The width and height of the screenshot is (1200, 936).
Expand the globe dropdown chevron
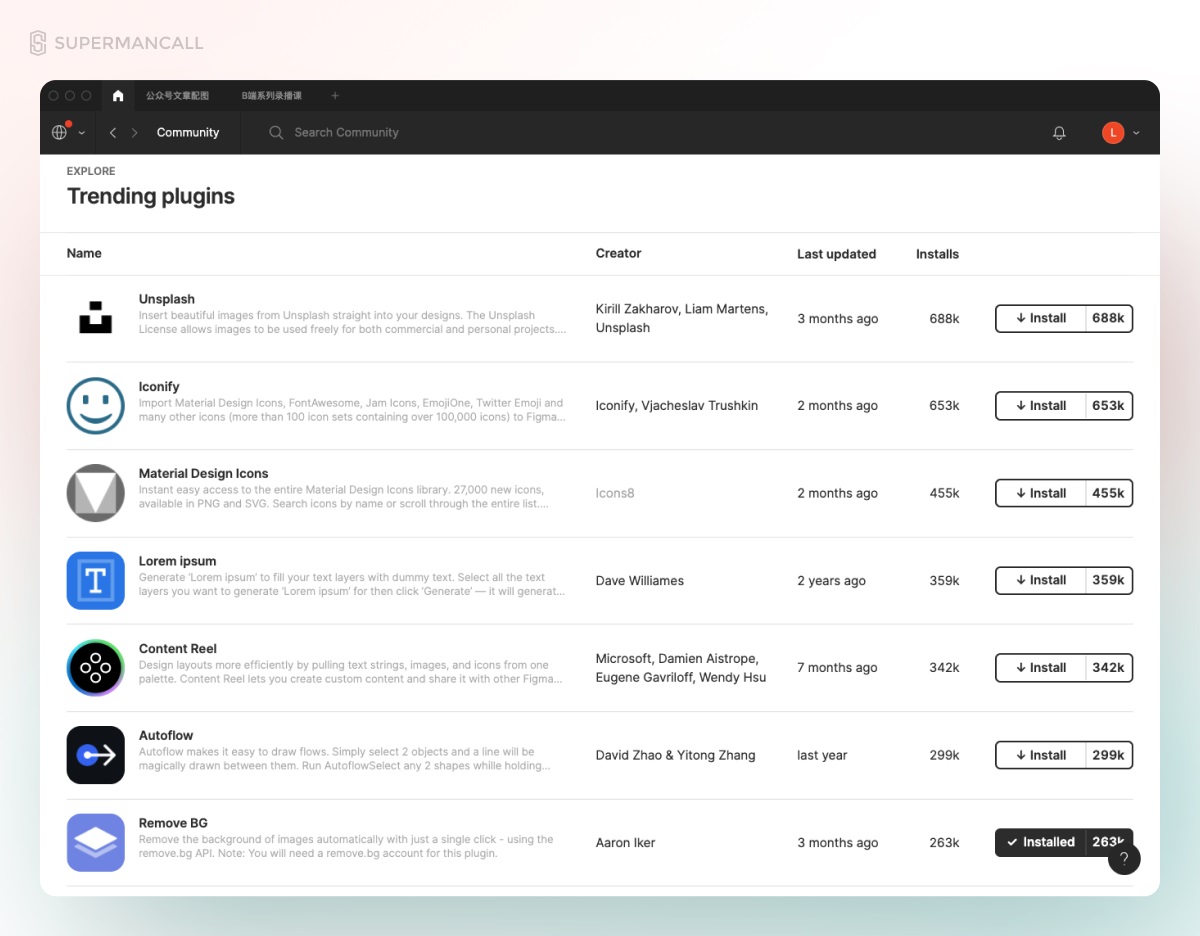[82, 133]
